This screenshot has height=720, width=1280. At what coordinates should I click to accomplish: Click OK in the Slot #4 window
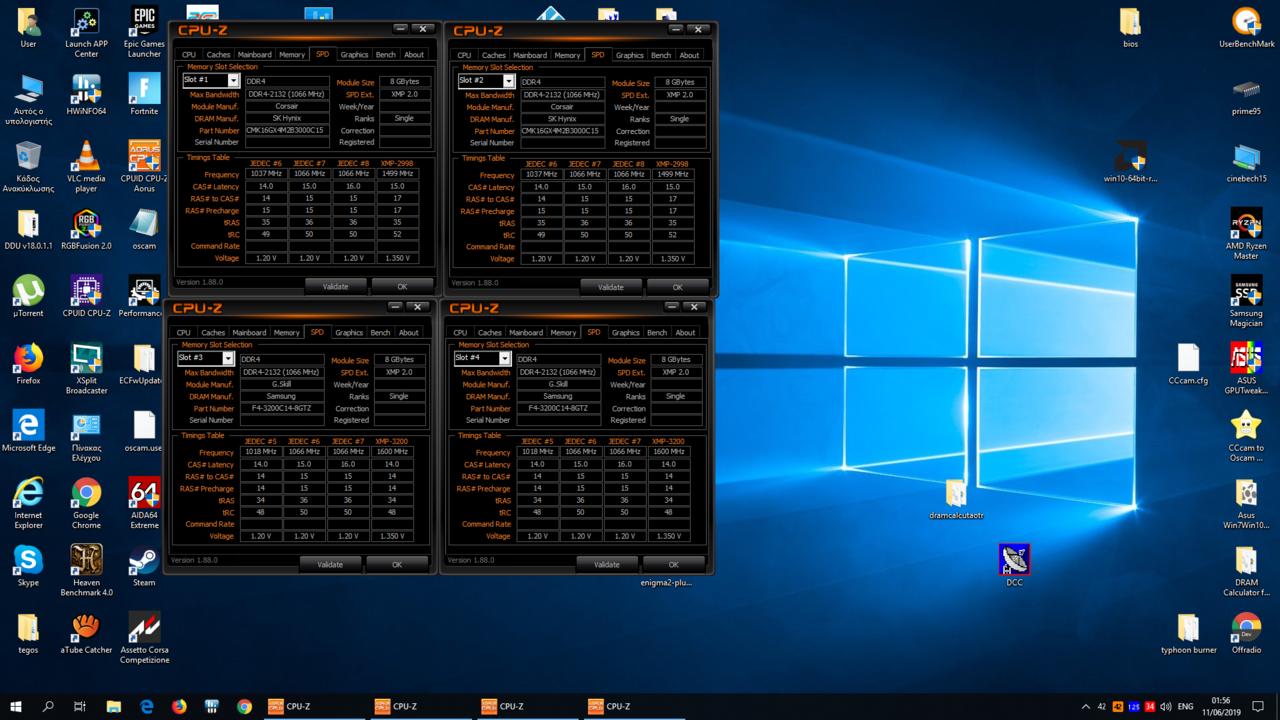(674, 564)
